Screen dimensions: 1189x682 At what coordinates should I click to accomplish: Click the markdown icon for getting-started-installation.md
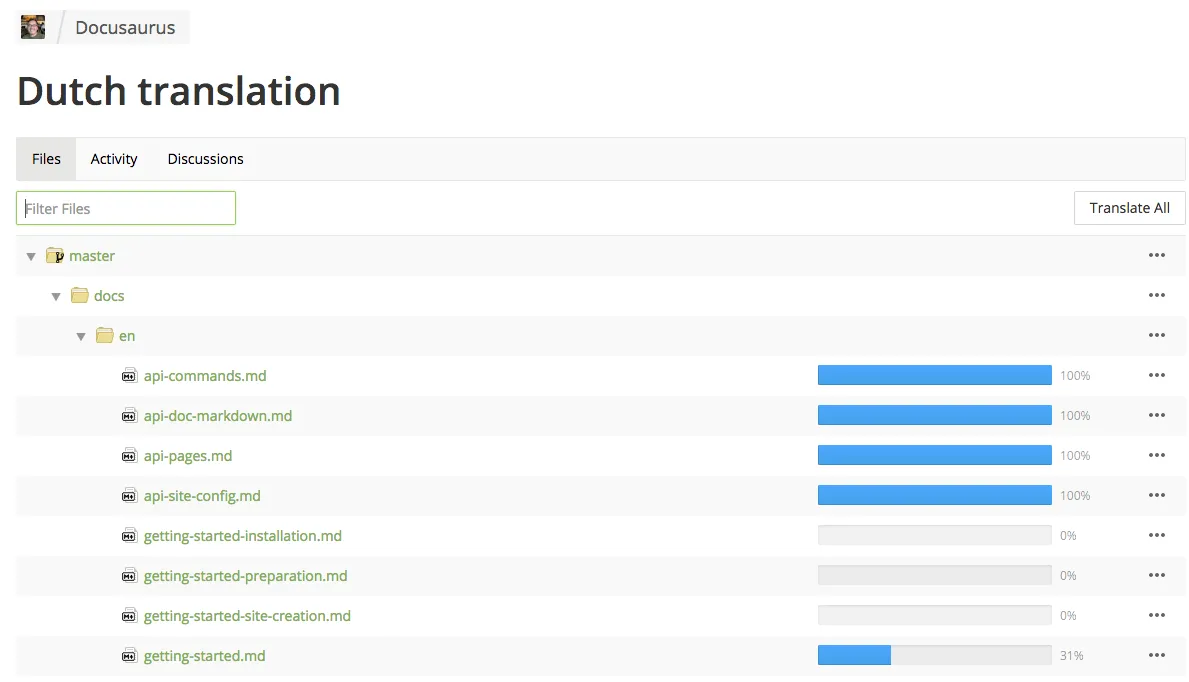tap(130, 536)
